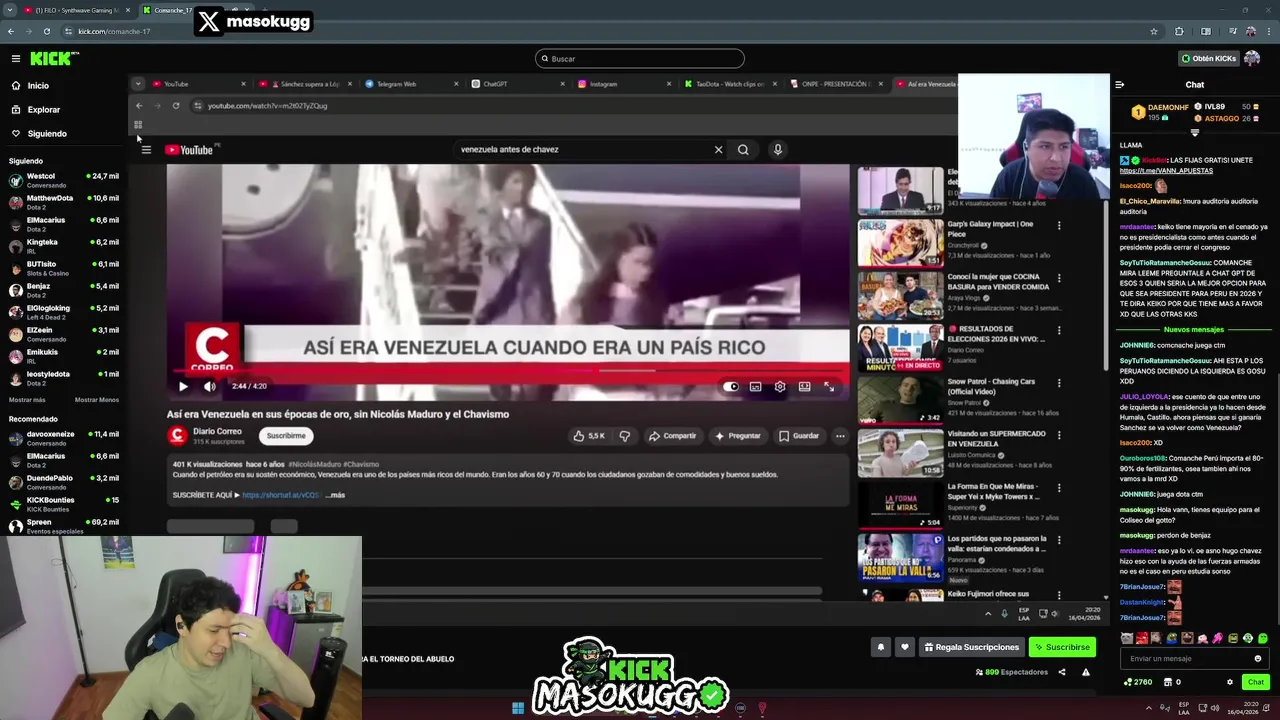Bookmark page with Chrome star icon

1154,31
